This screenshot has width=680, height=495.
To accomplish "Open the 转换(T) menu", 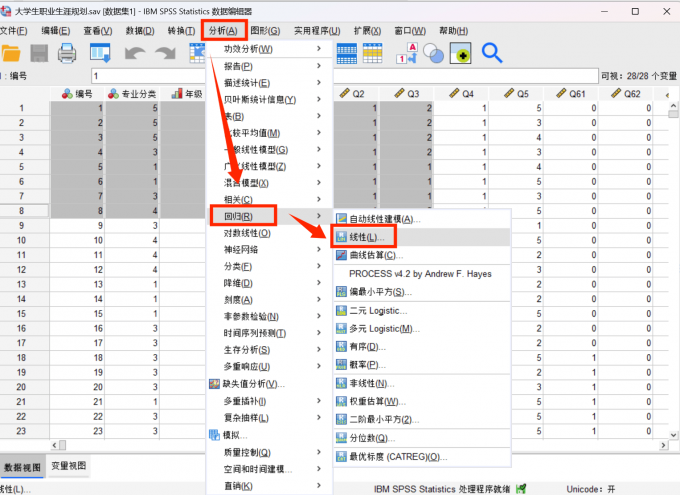I will 181,31.
